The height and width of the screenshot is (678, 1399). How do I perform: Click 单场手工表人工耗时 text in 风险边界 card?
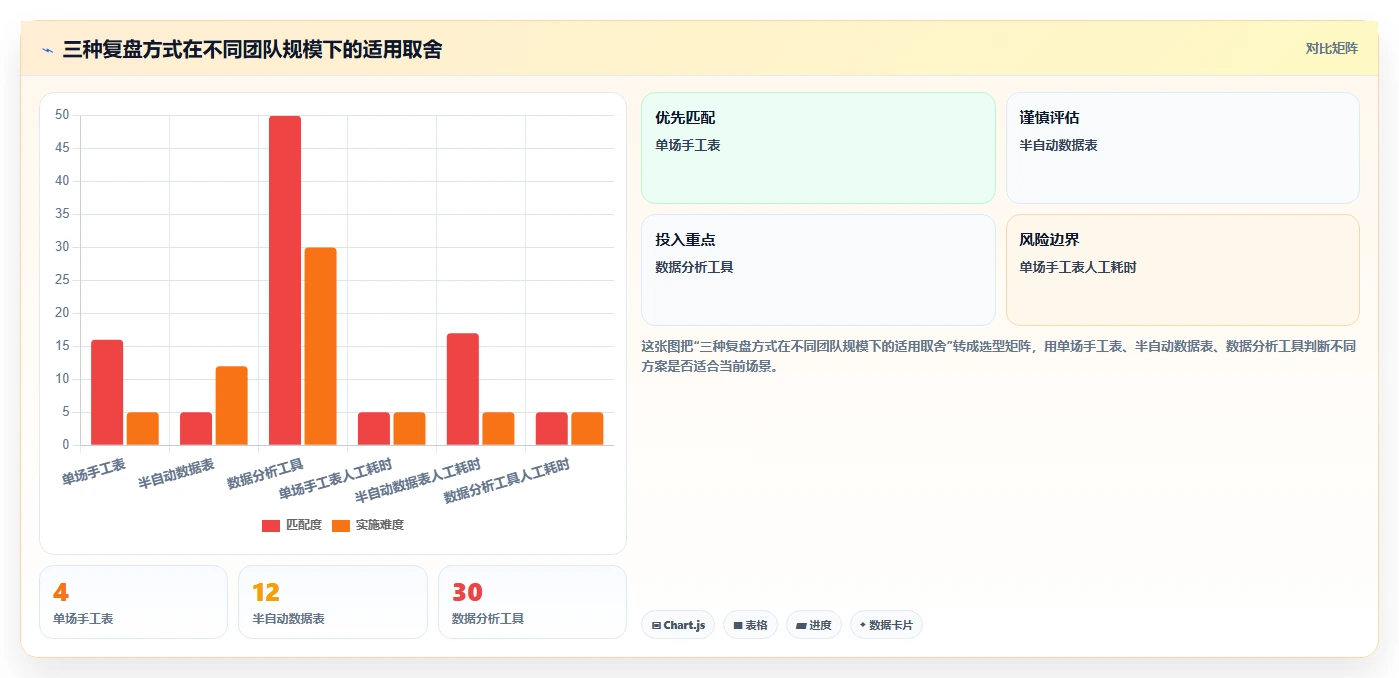click(x=1078, y=267)
